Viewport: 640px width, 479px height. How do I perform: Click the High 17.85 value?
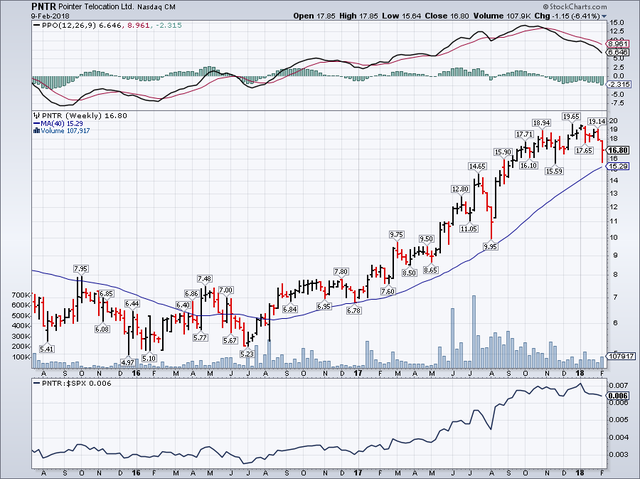click(x=359, y=16)
